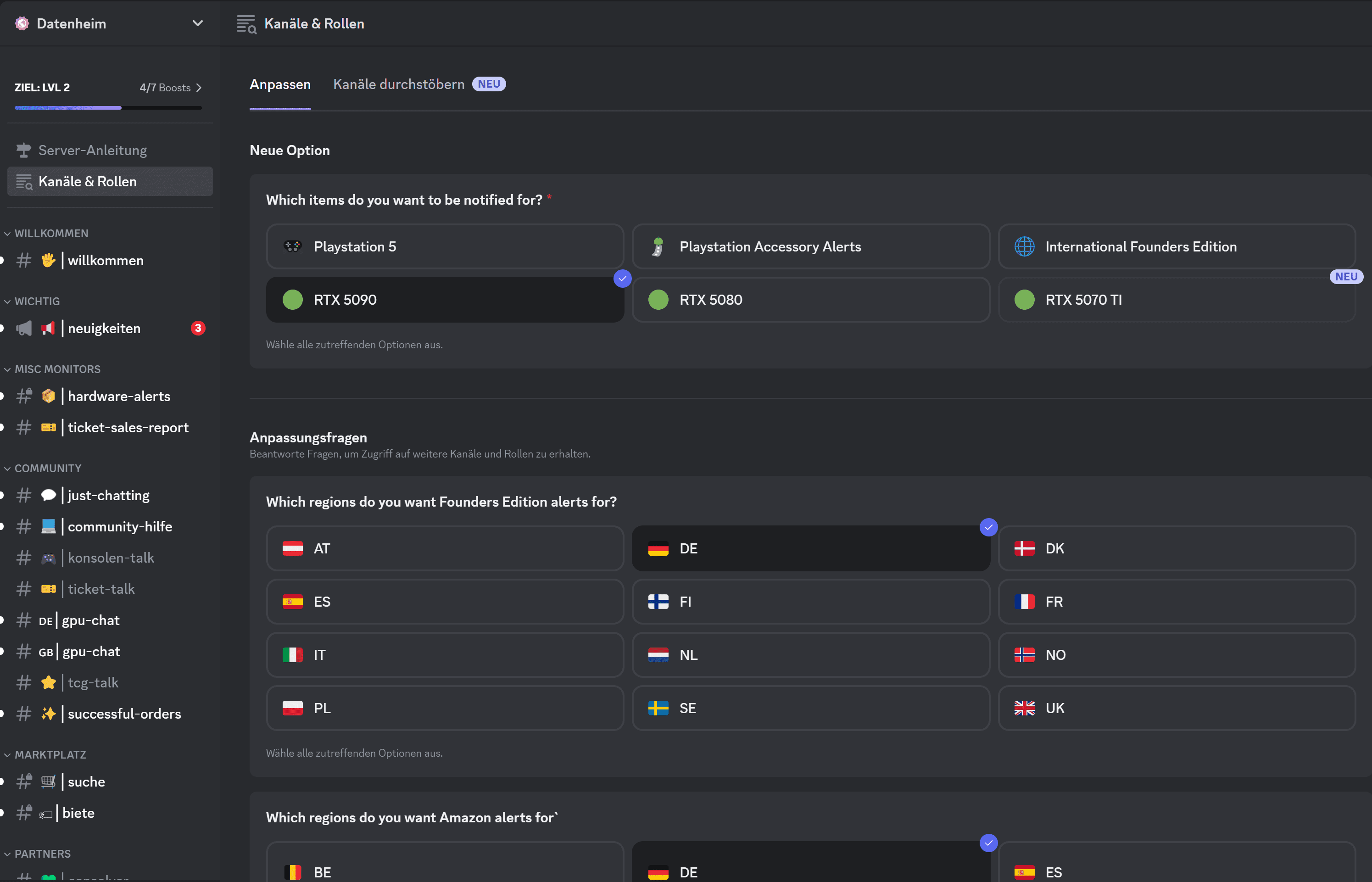Open the red unread badge on neuigkeiten

click(198, 328)
